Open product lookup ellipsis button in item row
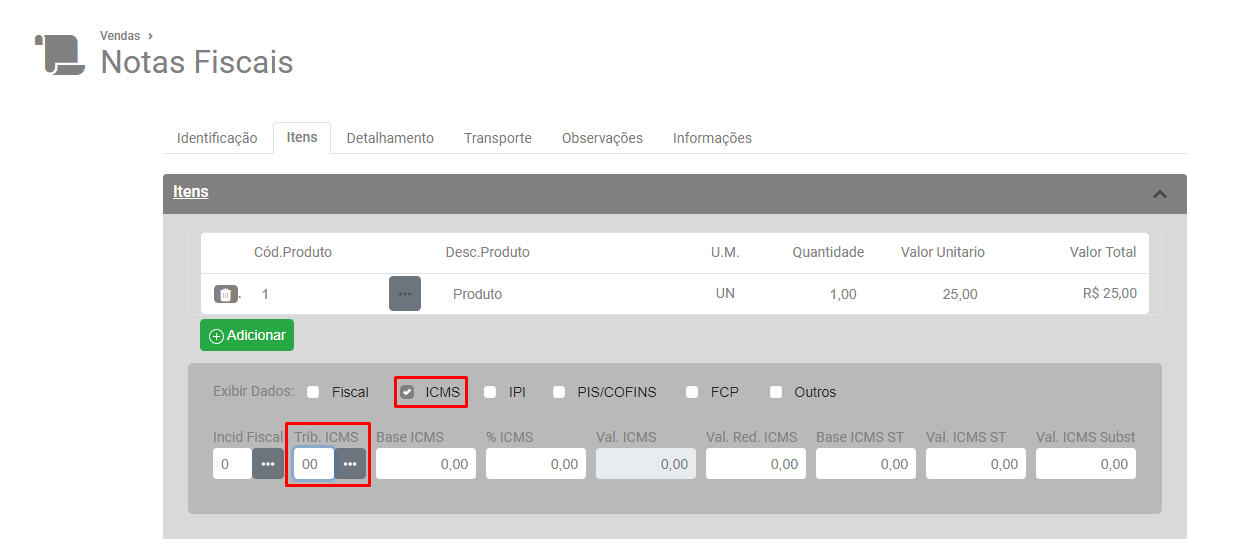The width and height of the screenshot is (1237, 539). click(405, 294)
